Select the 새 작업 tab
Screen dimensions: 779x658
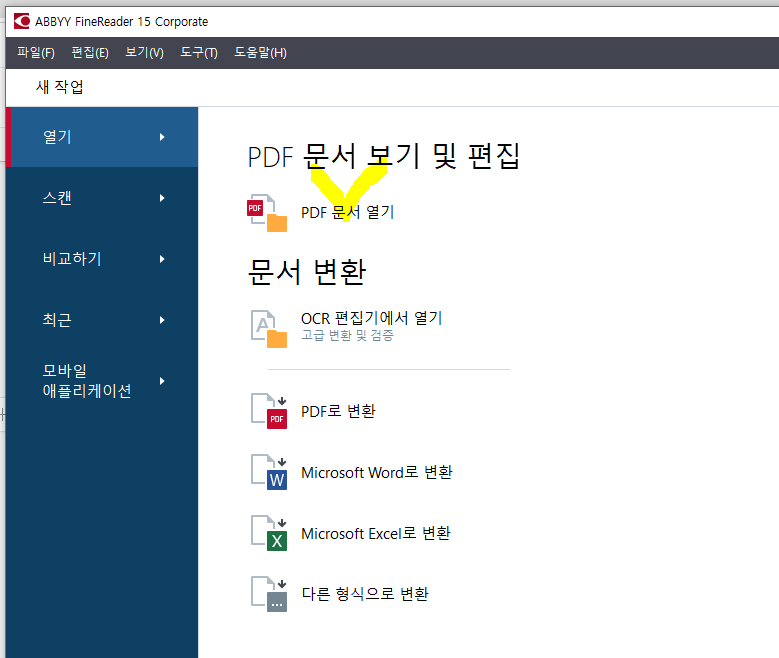60,87
